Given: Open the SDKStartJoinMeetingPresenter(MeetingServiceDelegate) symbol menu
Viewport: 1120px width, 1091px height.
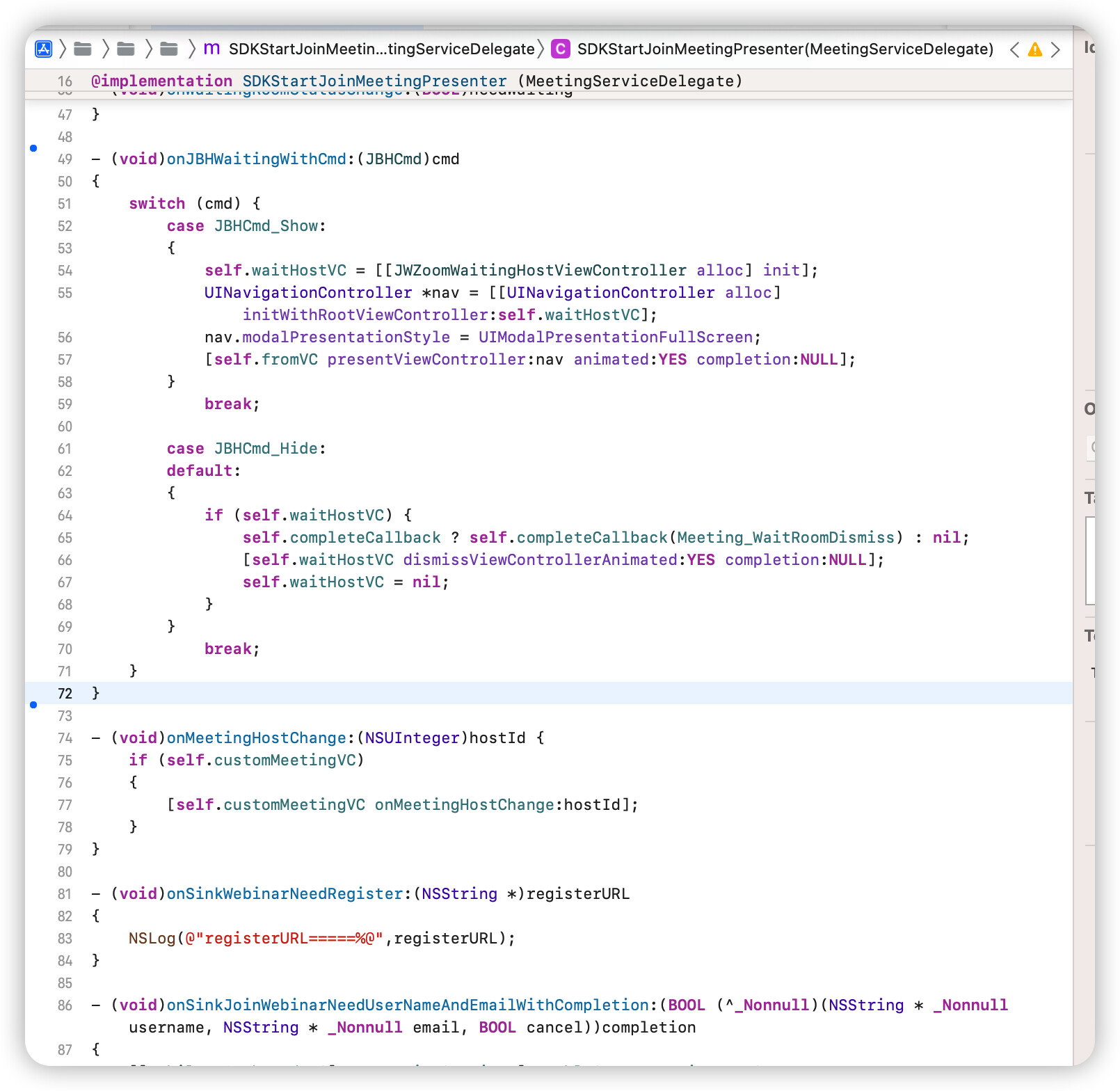Looking at the screenshot, I should point(785,49).
